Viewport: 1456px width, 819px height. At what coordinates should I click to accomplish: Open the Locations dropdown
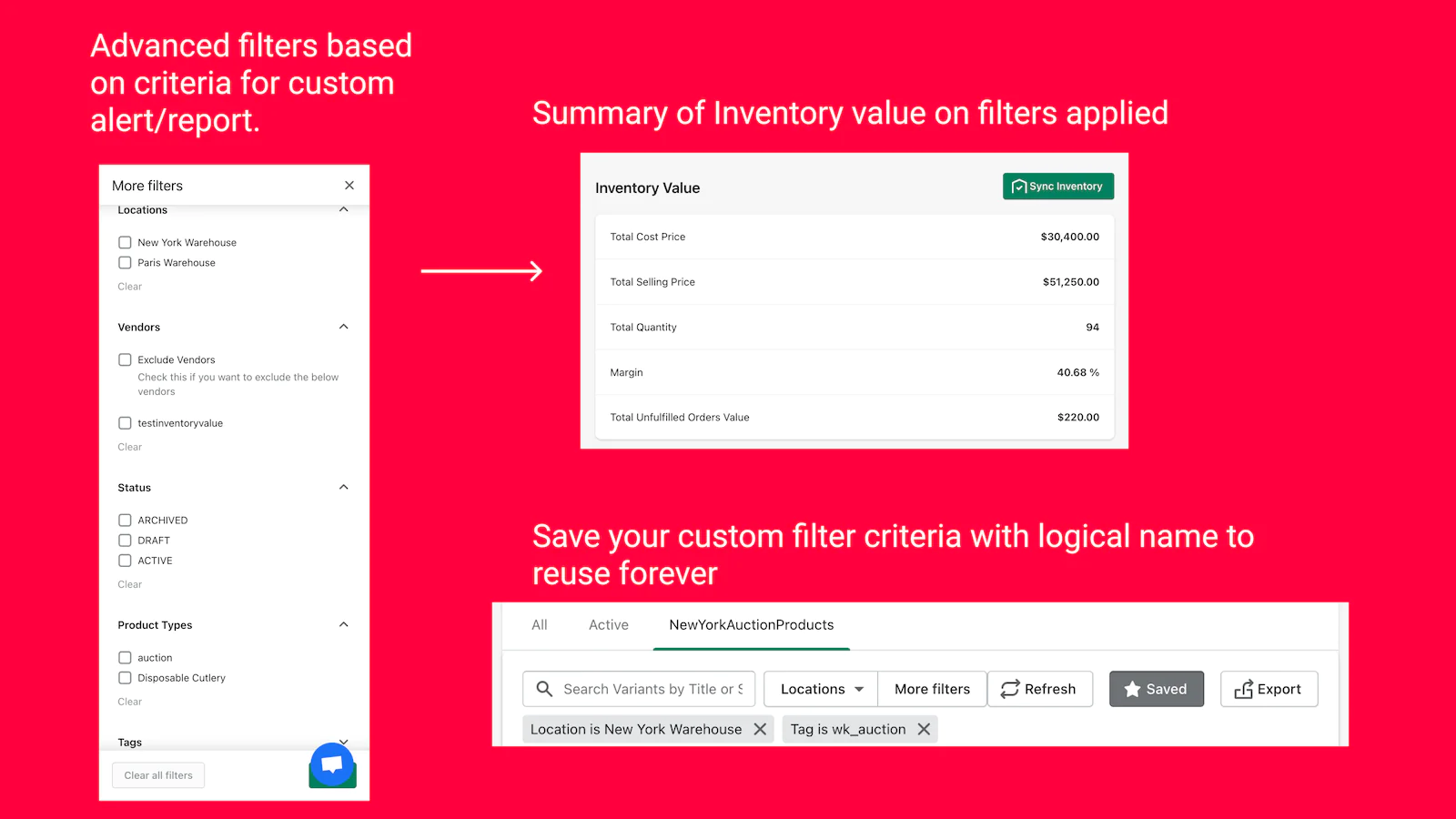(821, 689)
